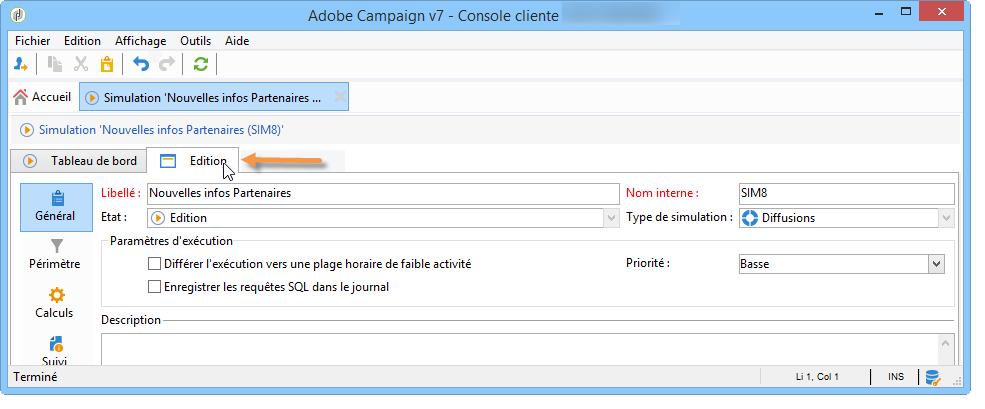Click the copy toolbar icon
Viewport: 985px width, 409px height.
[x=56, y=64]
